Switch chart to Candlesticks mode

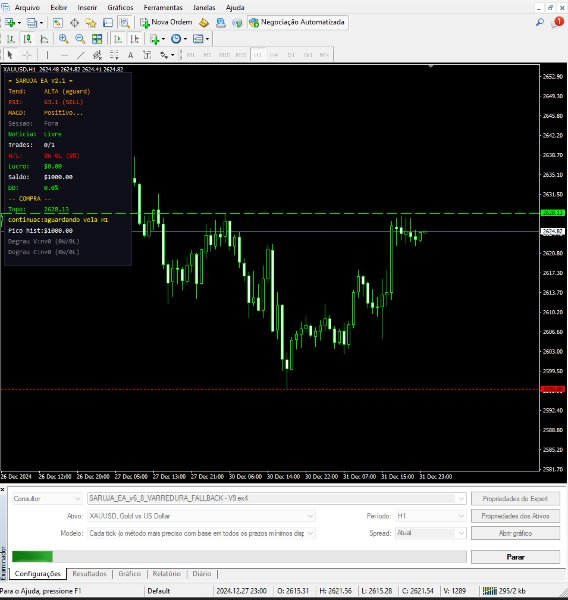[27, 39]
